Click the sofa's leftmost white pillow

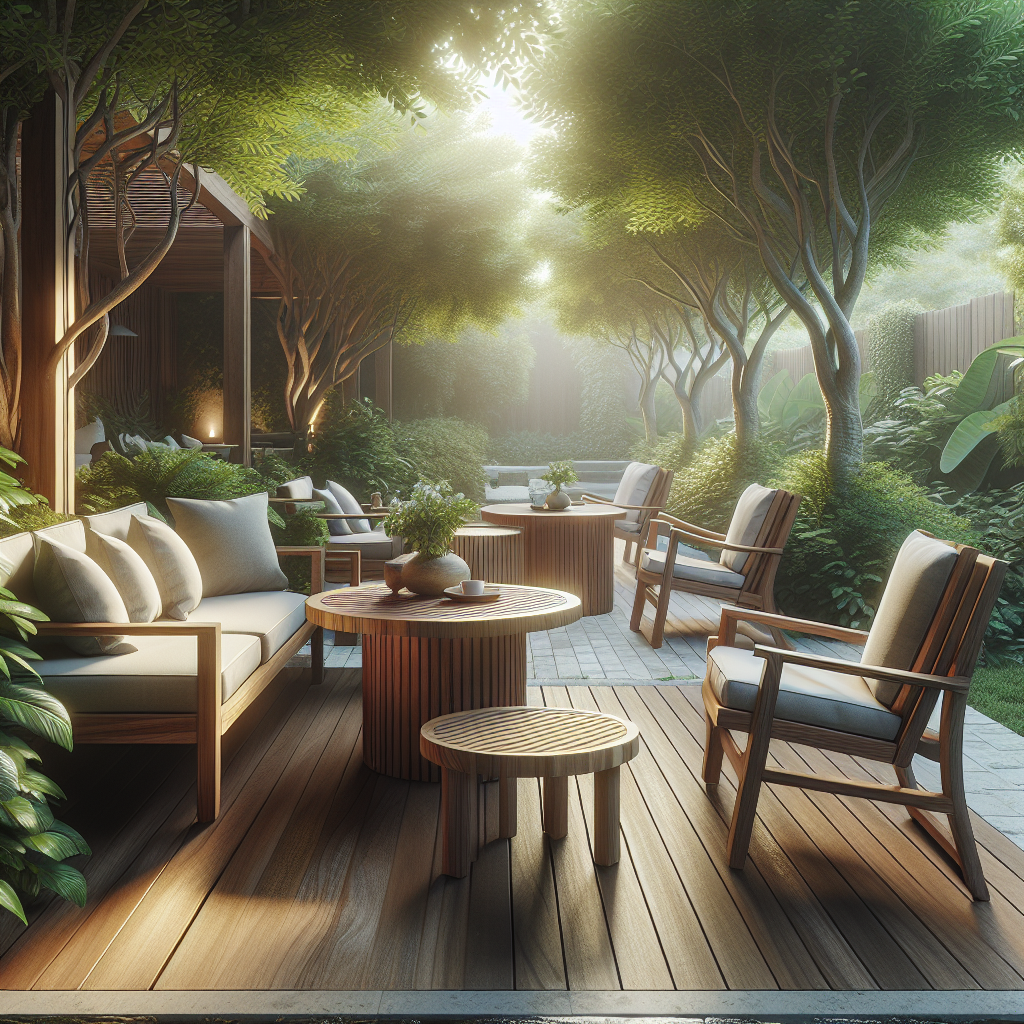(x=60, y=580)
